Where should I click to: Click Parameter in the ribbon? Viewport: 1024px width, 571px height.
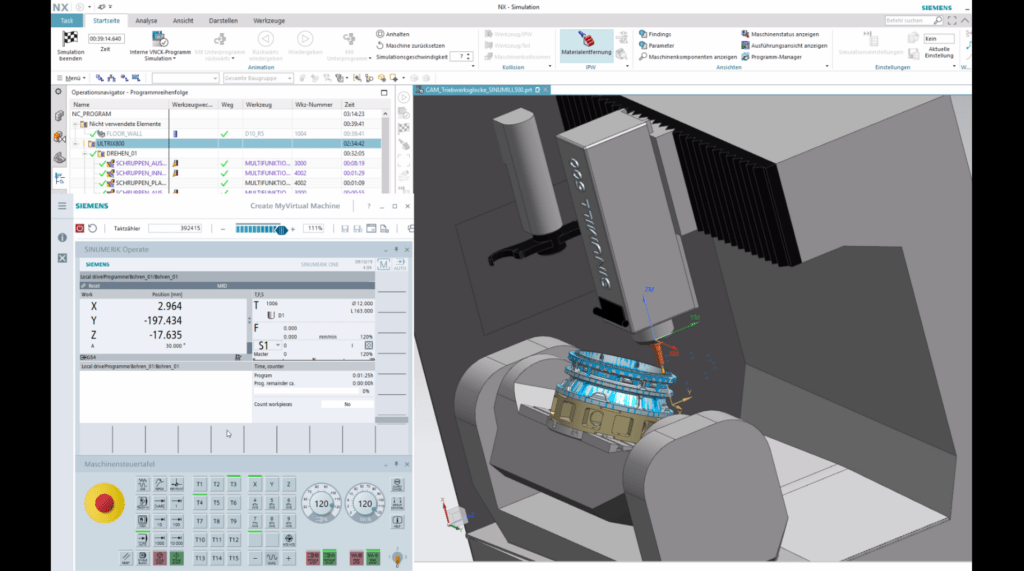click(657, 46)
